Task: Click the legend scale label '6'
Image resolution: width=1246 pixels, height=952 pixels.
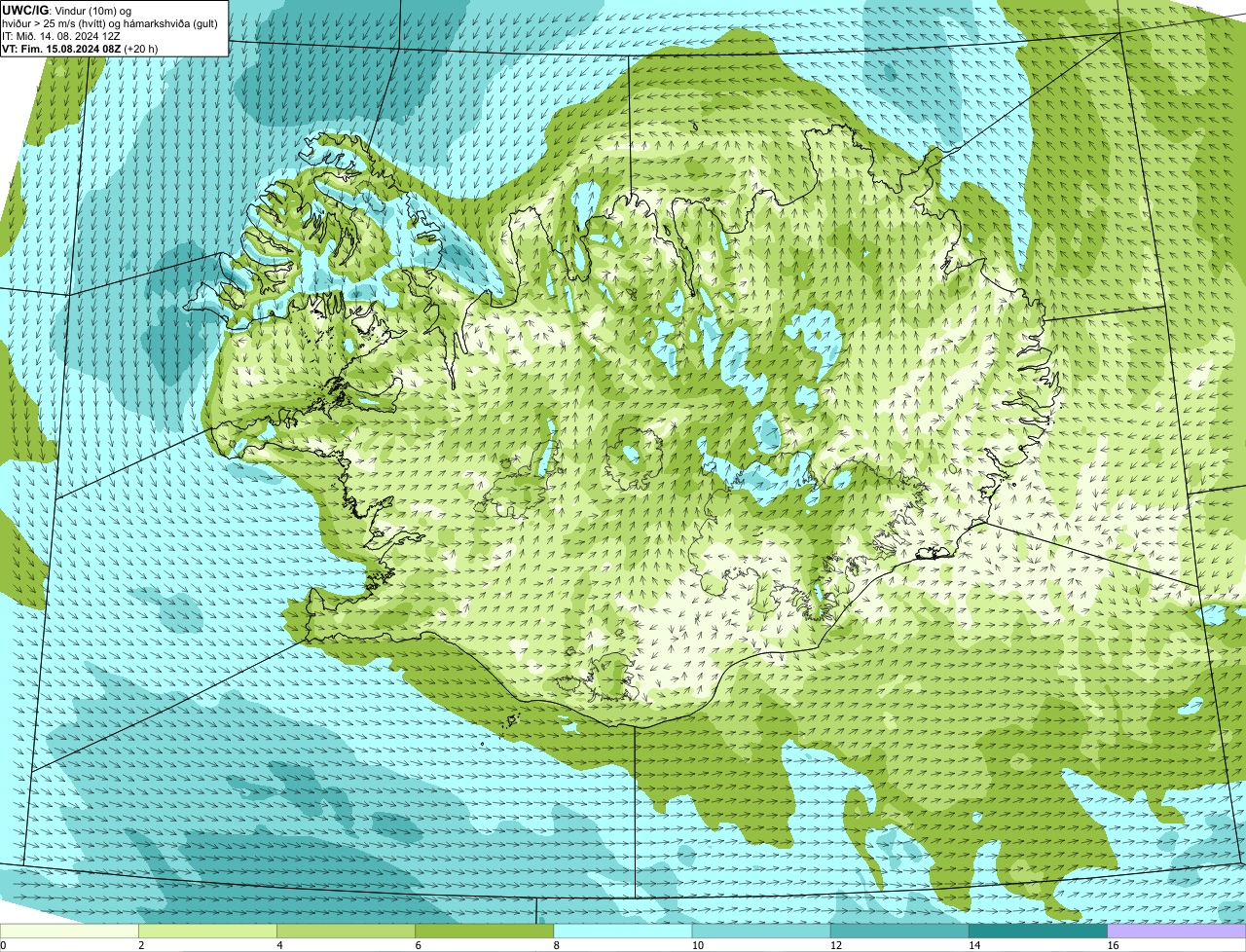Action: pyautogui.click(x=418, y=945)
